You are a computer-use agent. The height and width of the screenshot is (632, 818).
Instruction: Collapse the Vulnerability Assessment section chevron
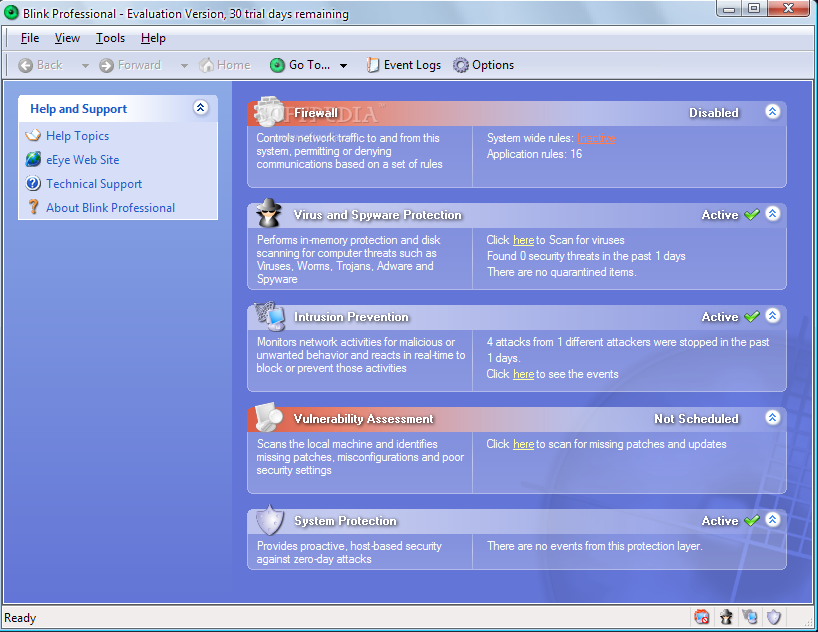tap(773, 418)
